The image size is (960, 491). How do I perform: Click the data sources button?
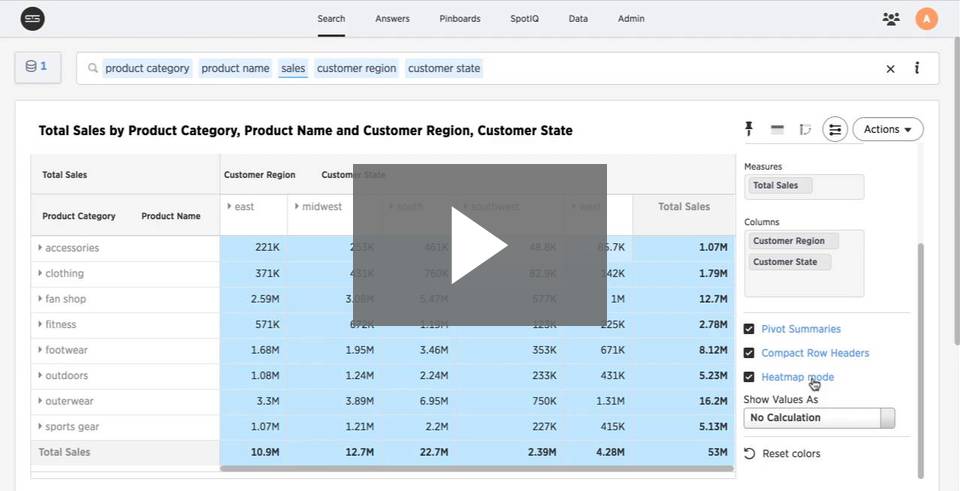click(x=37, y=67)
